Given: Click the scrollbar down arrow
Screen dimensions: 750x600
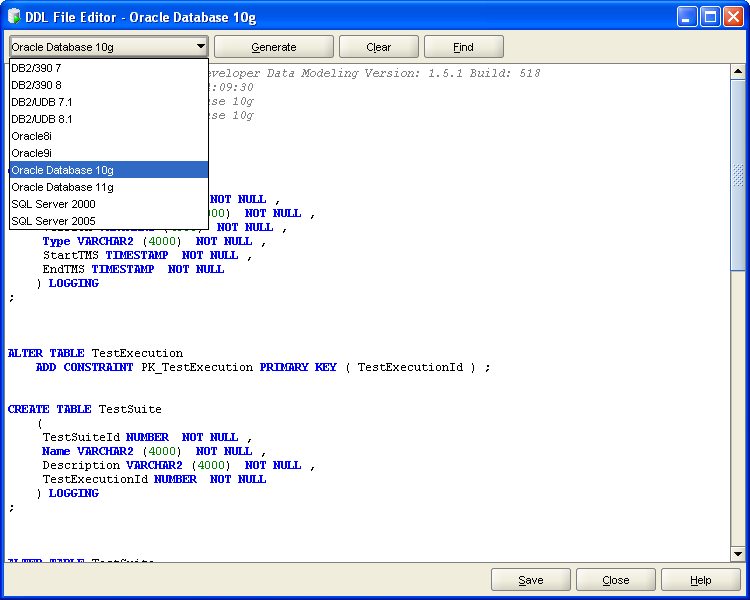Looking at the screenshot, I should tap(738, 554).
